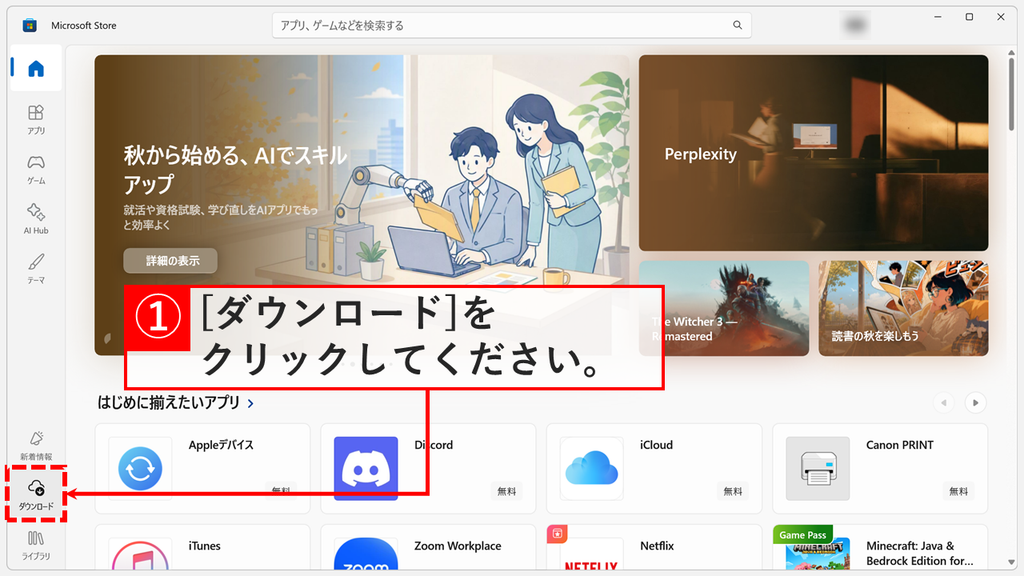Viewport: 1024px width, 576px height.
Task: Click the Canon PRINT title text
Action: click(899, 445)
